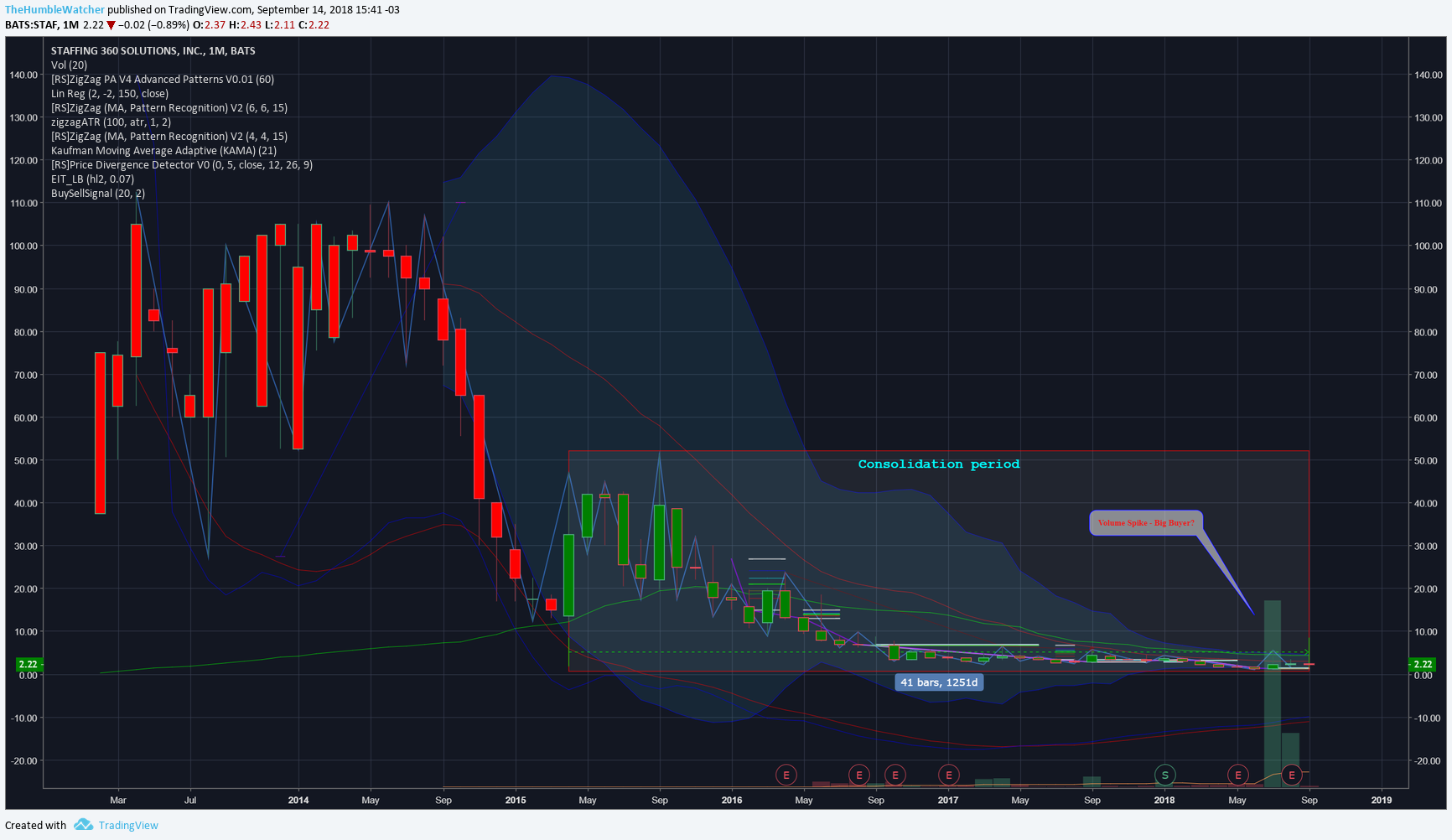
Task: Click the 'STAFFING 360 SOLUTIONS, INC., 1M, BATS' title
Action: point(153,50)
